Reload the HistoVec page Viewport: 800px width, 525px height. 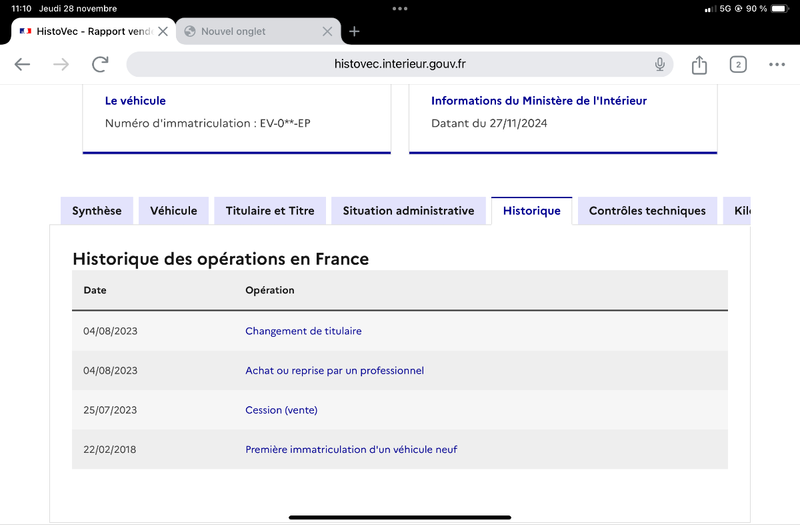click(x=100, y=64)
